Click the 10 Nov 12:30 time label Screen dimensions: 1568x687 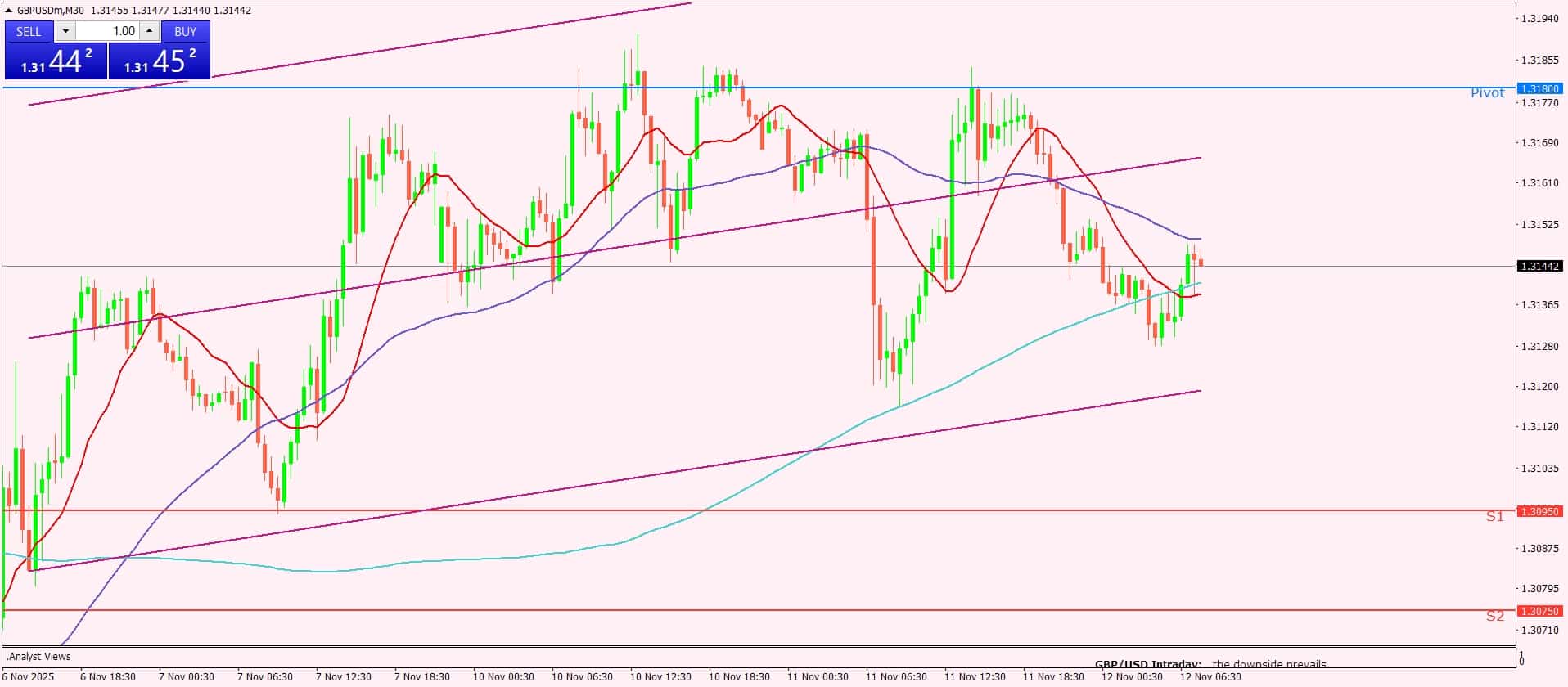[660, 676]
